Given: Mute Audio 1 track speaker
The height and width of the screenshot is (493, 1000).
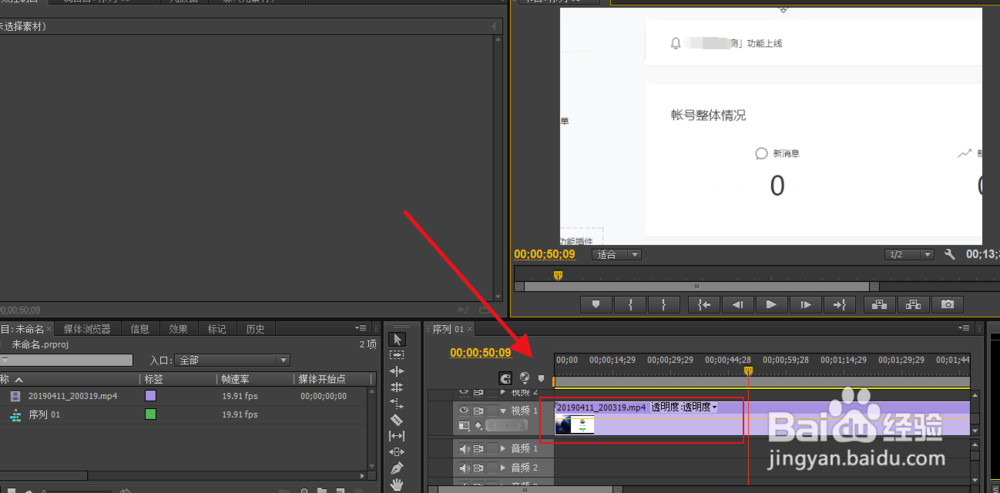Looking at the screenshot, I should tap(464, 449).
